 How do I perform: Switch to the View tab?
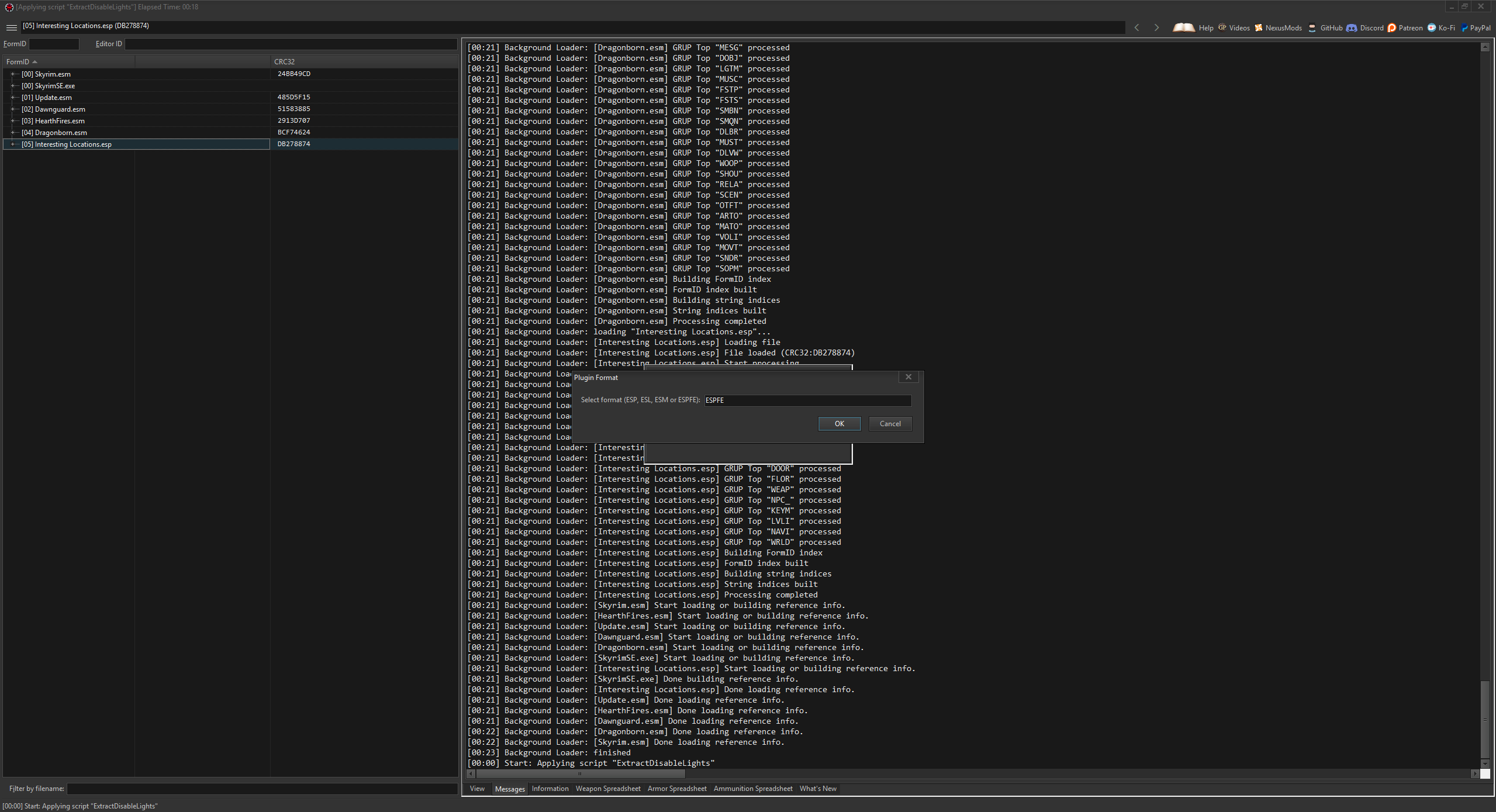tap(476, 788)
